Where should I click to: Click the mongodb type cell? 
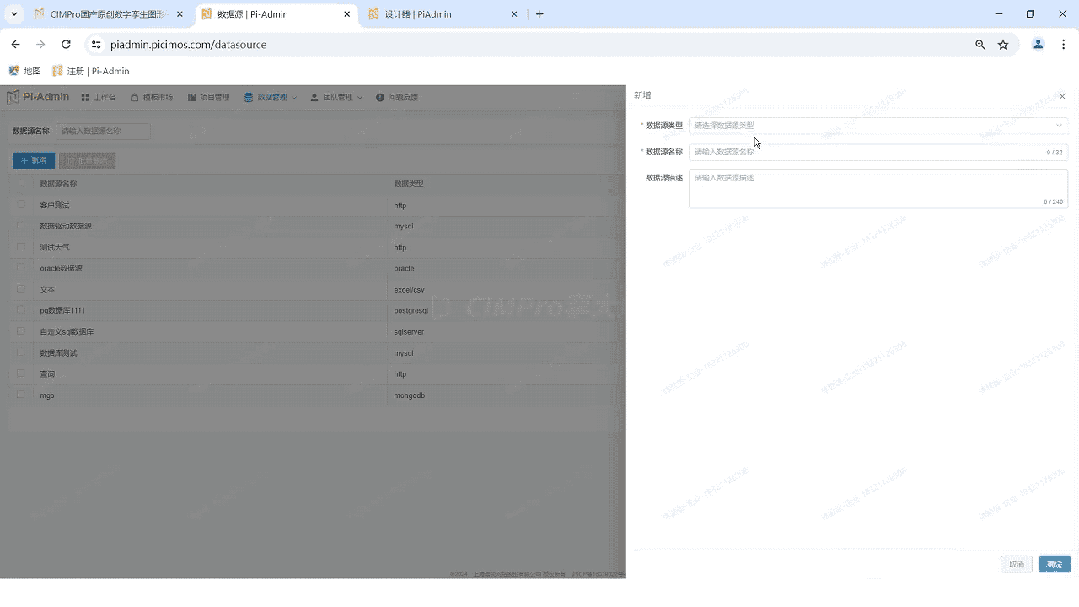click(x=409, y=396)
